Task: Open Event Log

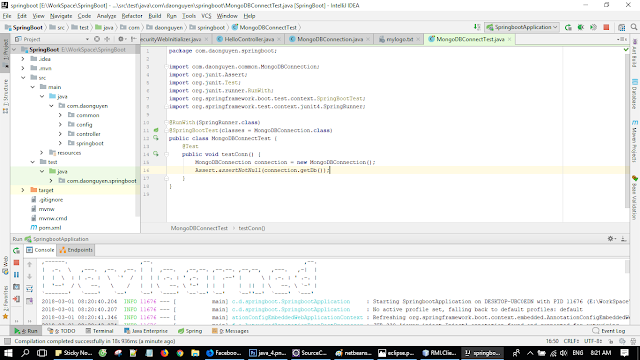Action: pos(609,331)
